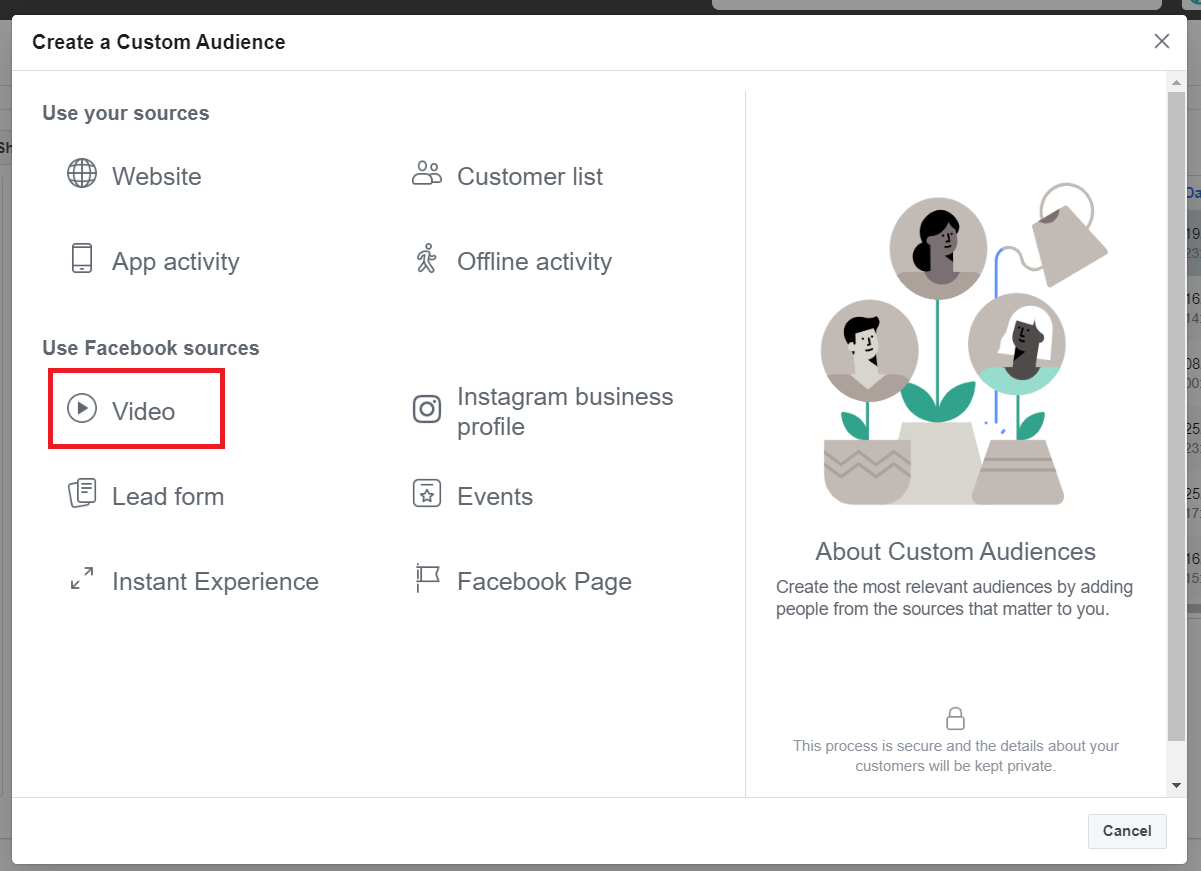Select the Facebook Page option label
Viewport: 1201px width, 871px height.
pos(544,582)
